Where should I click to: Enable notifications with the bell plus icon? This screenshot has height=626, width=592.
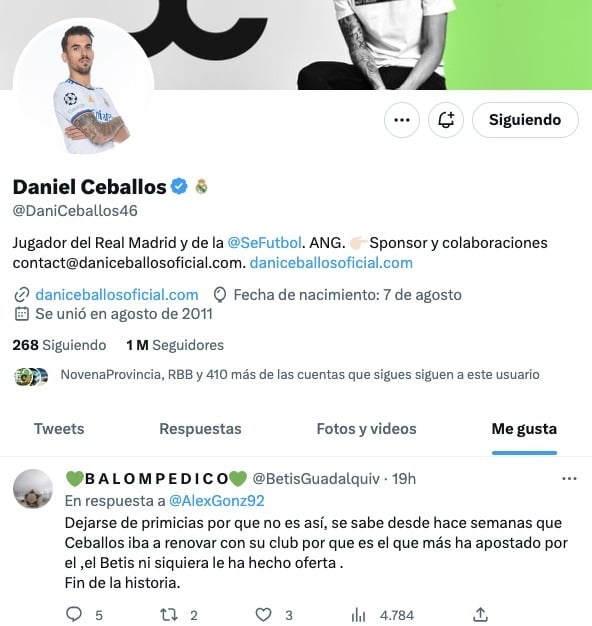(446, 120)
